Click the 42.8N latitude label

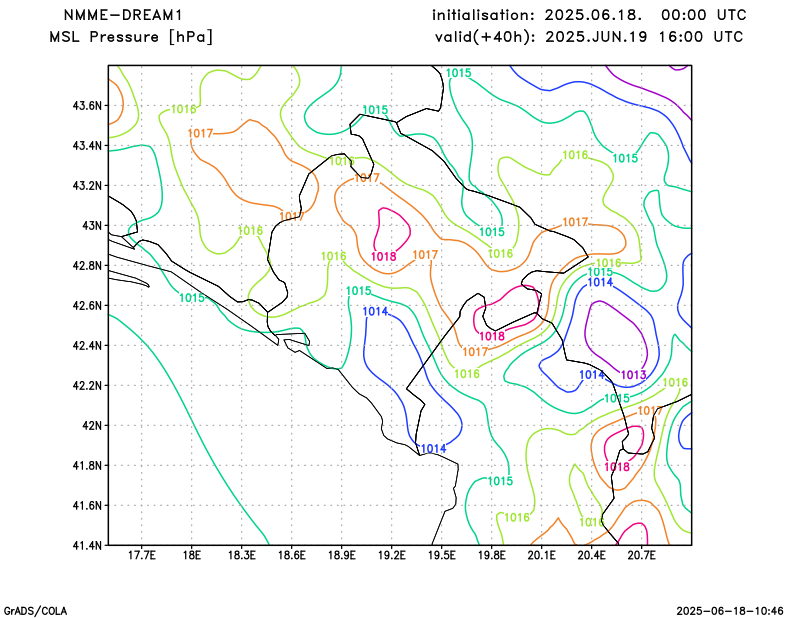point(87,265)
